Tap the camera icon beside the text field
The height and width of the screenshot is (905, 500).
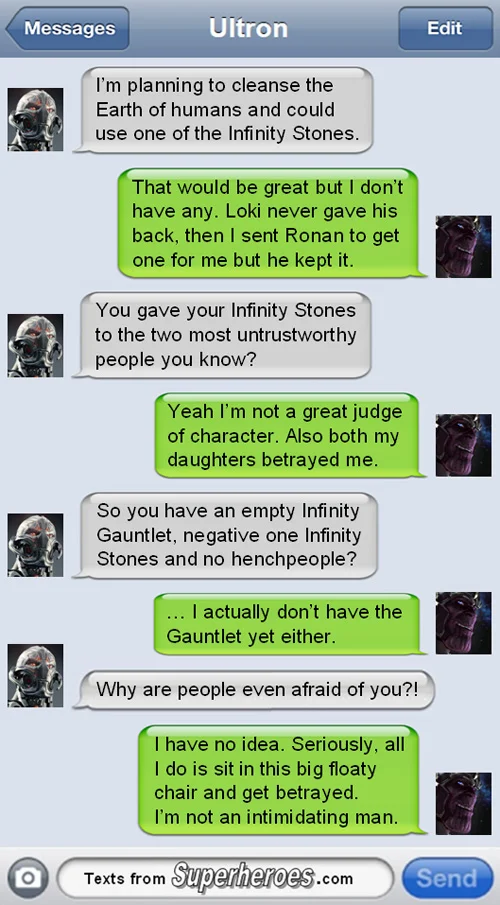click(x=28, y=878)
